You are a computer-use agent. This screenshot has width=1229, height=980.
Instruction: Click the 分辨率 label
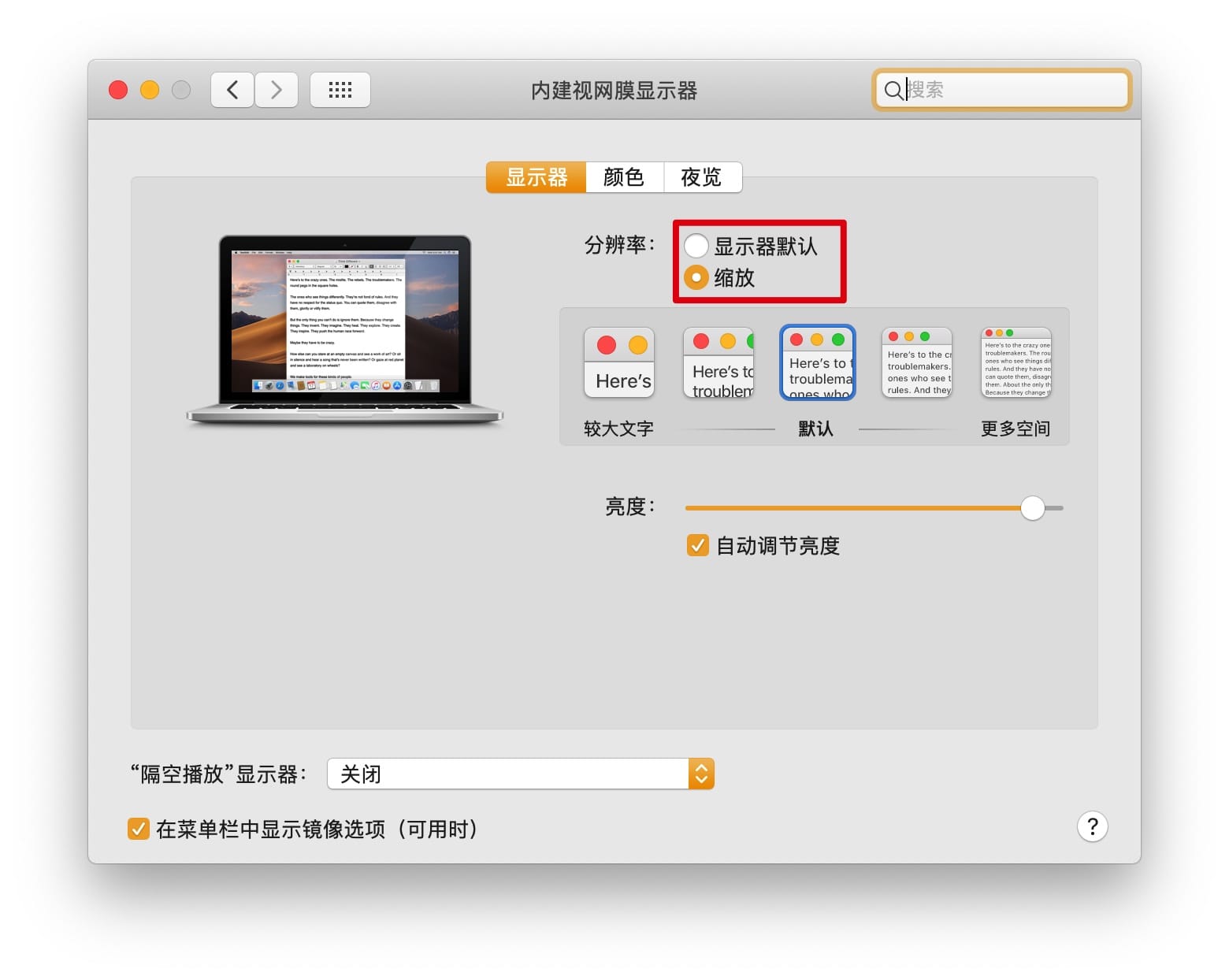pos(620,245)
